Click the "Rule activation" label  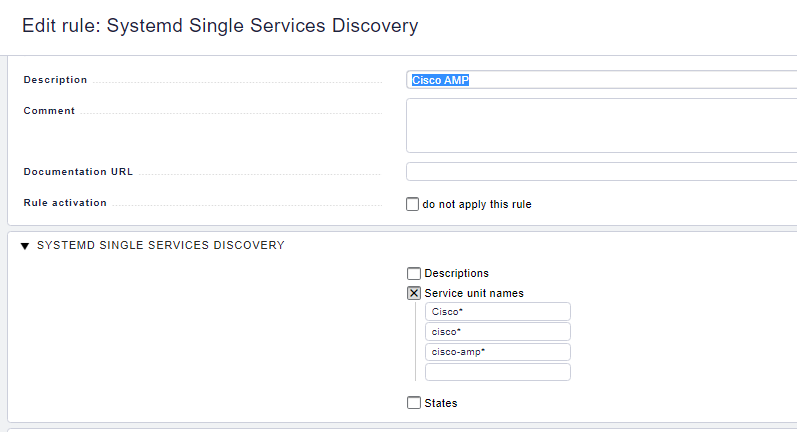point(65,202)
